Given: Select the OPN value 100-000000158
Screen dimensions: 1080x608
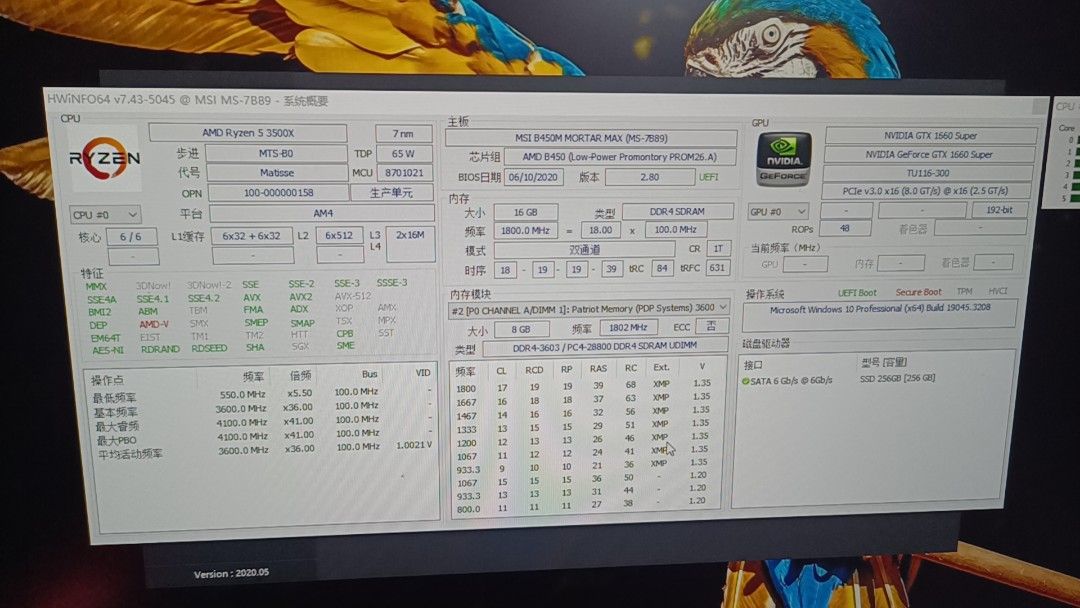Looking at the screenshot, I should coord(278,193).
